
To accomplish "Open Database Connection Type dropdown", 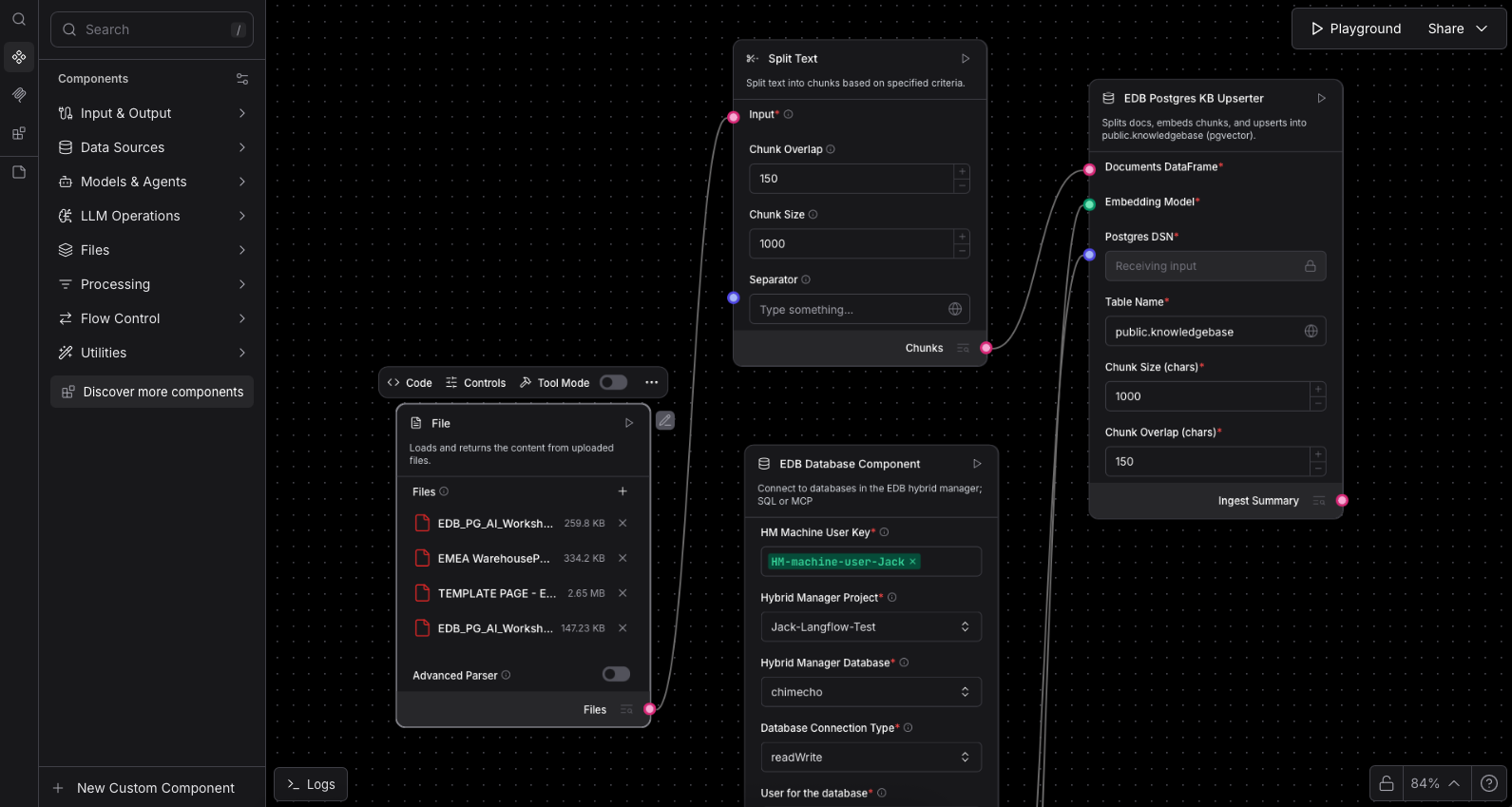I will tap(870, 758).
